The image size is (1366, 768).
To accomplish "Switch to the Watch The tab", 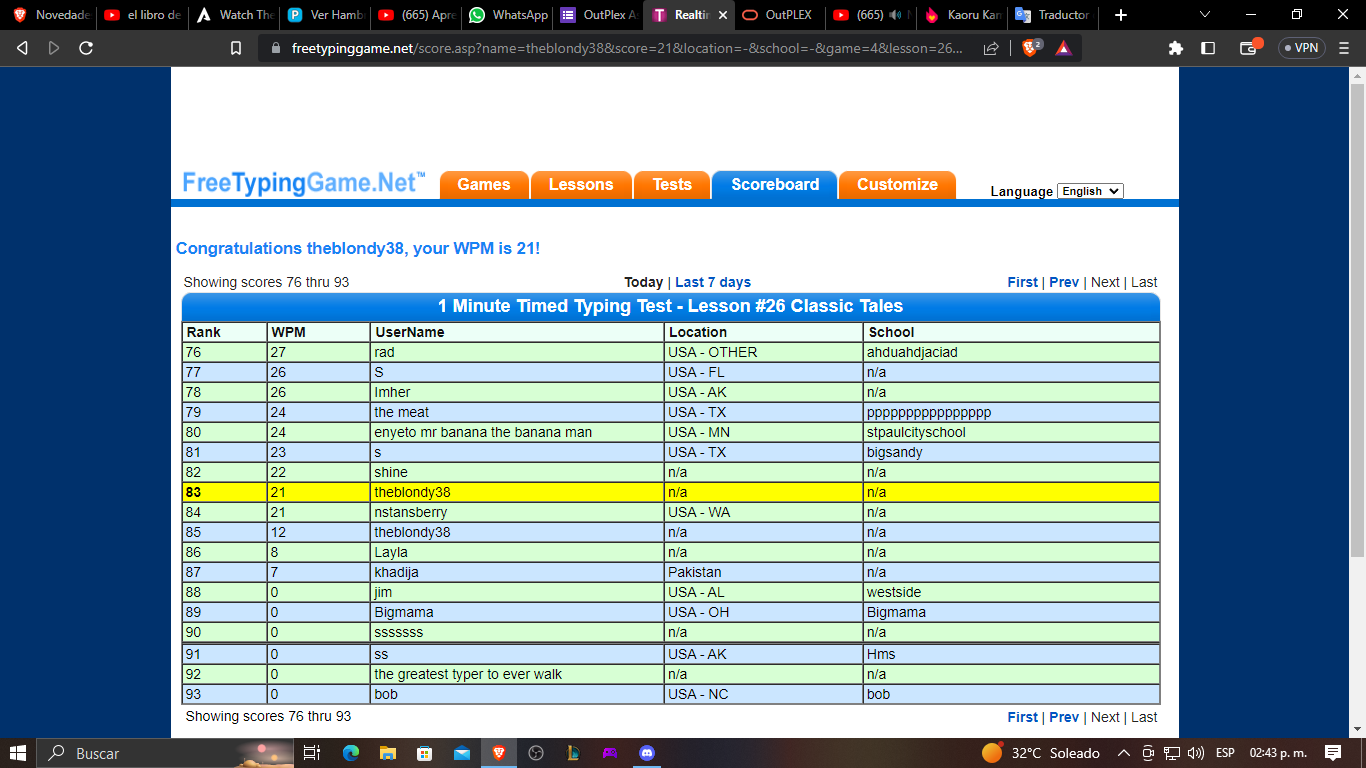I will click(236, 15).
